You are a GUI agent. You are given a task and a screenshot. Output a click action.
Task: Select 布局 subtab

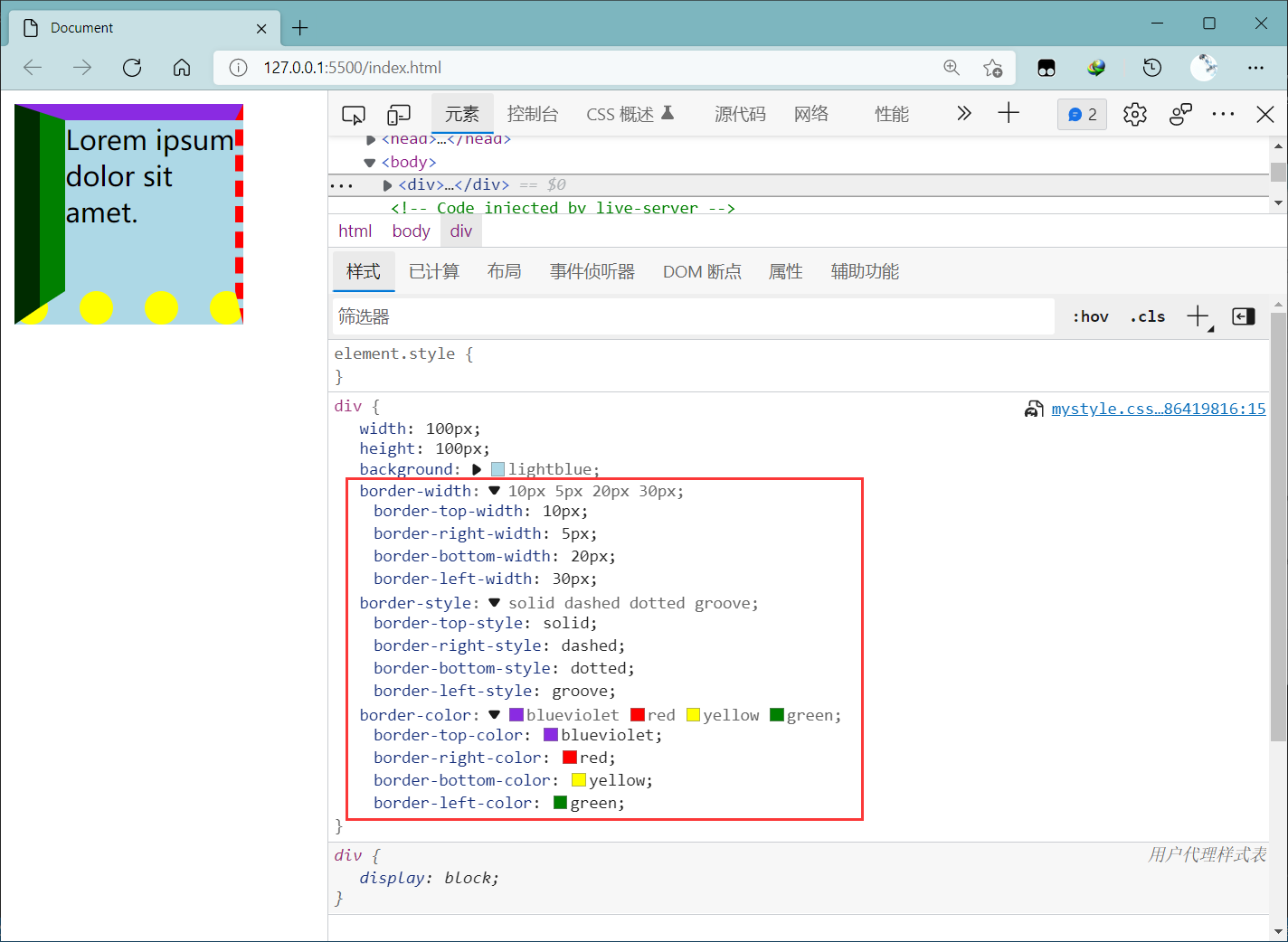pos(504,271)
